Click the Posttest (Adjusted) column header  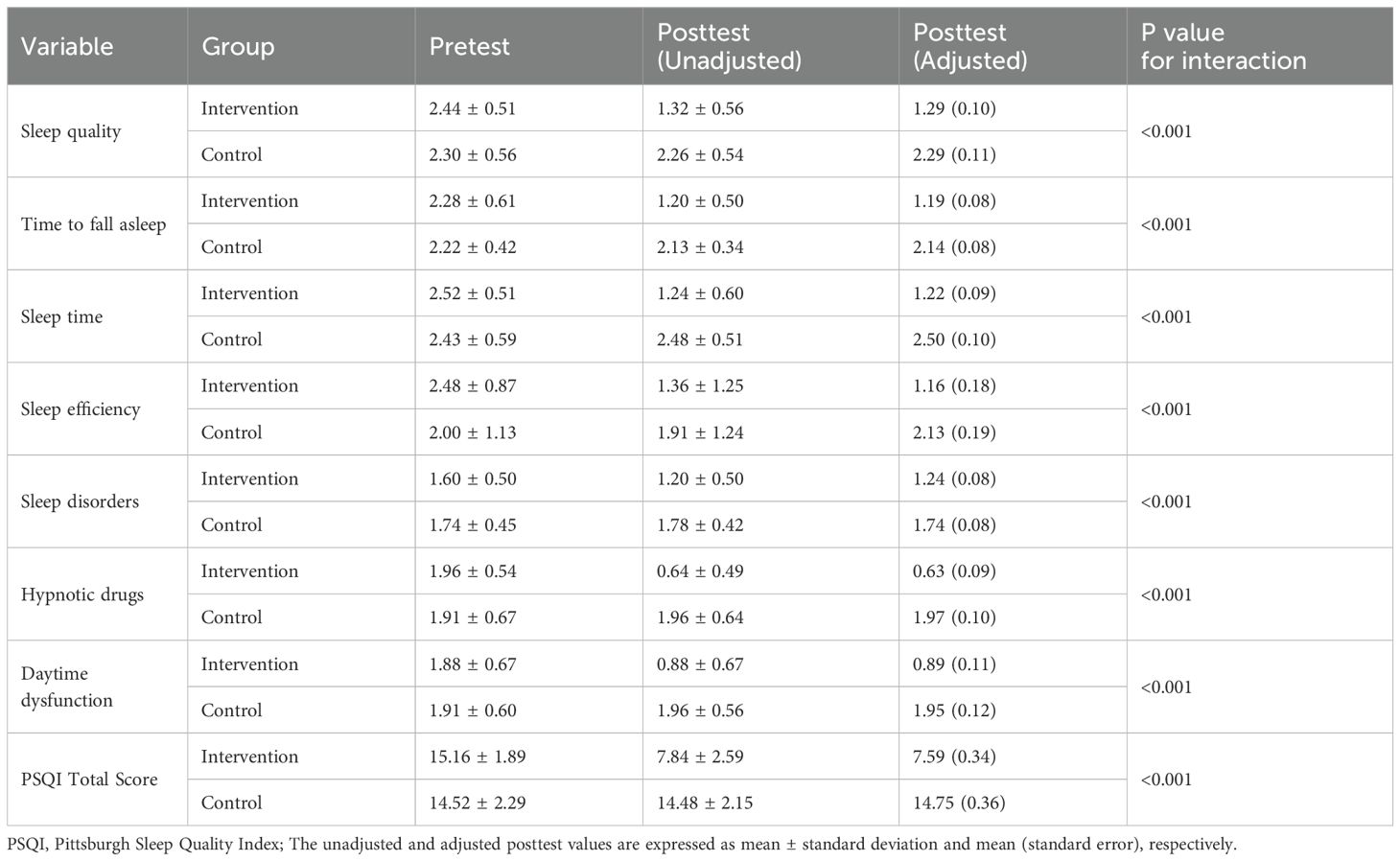970,46
